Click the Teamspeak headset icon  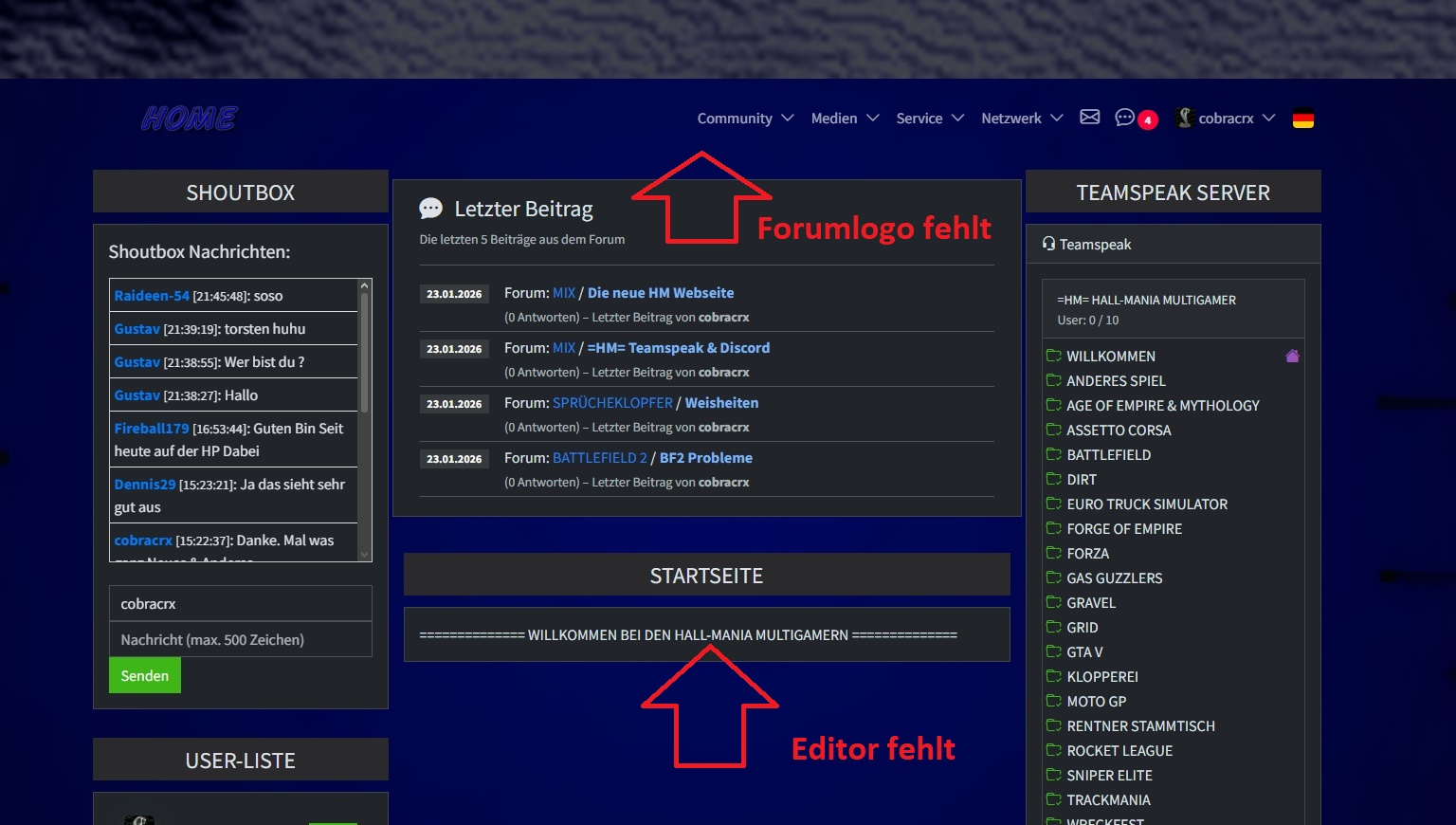[x=1048, y=244]
